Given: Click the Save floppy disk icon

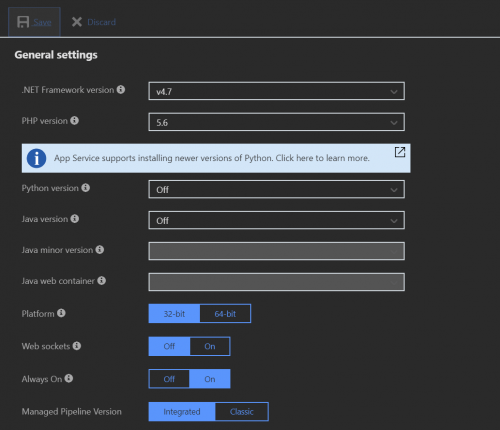Looking at the screenshot, I should click(x=23, y=22).
